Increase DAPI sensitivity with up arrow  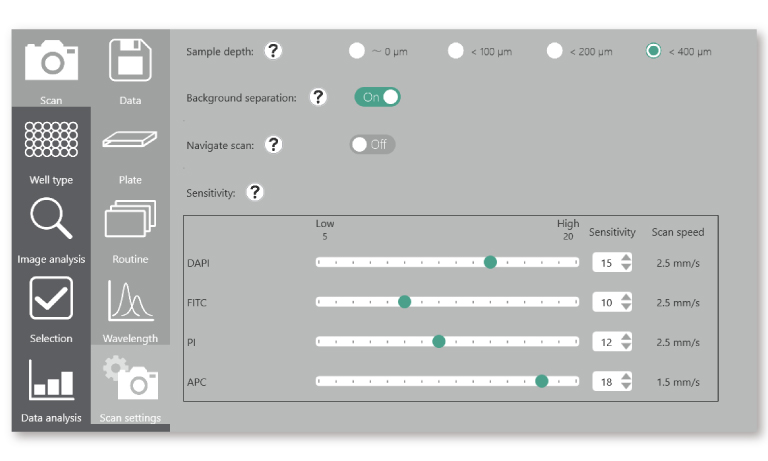[x=627, y=258]
